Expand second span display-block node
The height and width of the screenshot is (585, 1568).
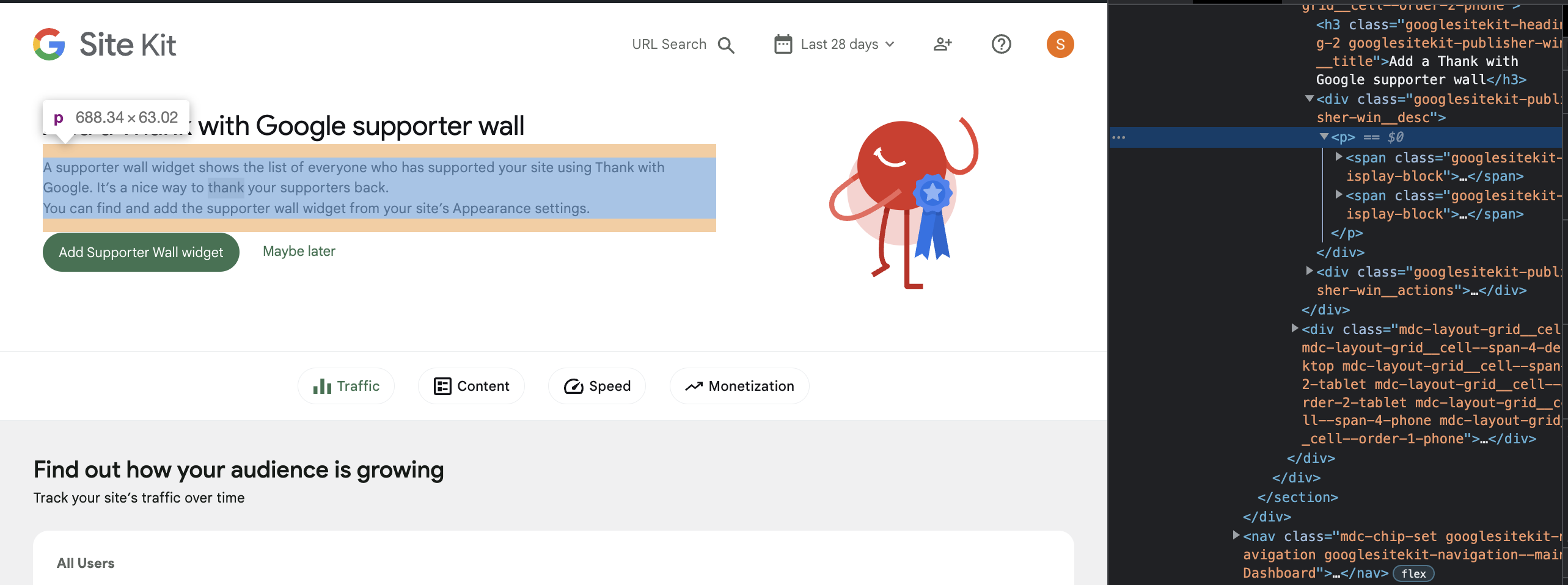1338,195
